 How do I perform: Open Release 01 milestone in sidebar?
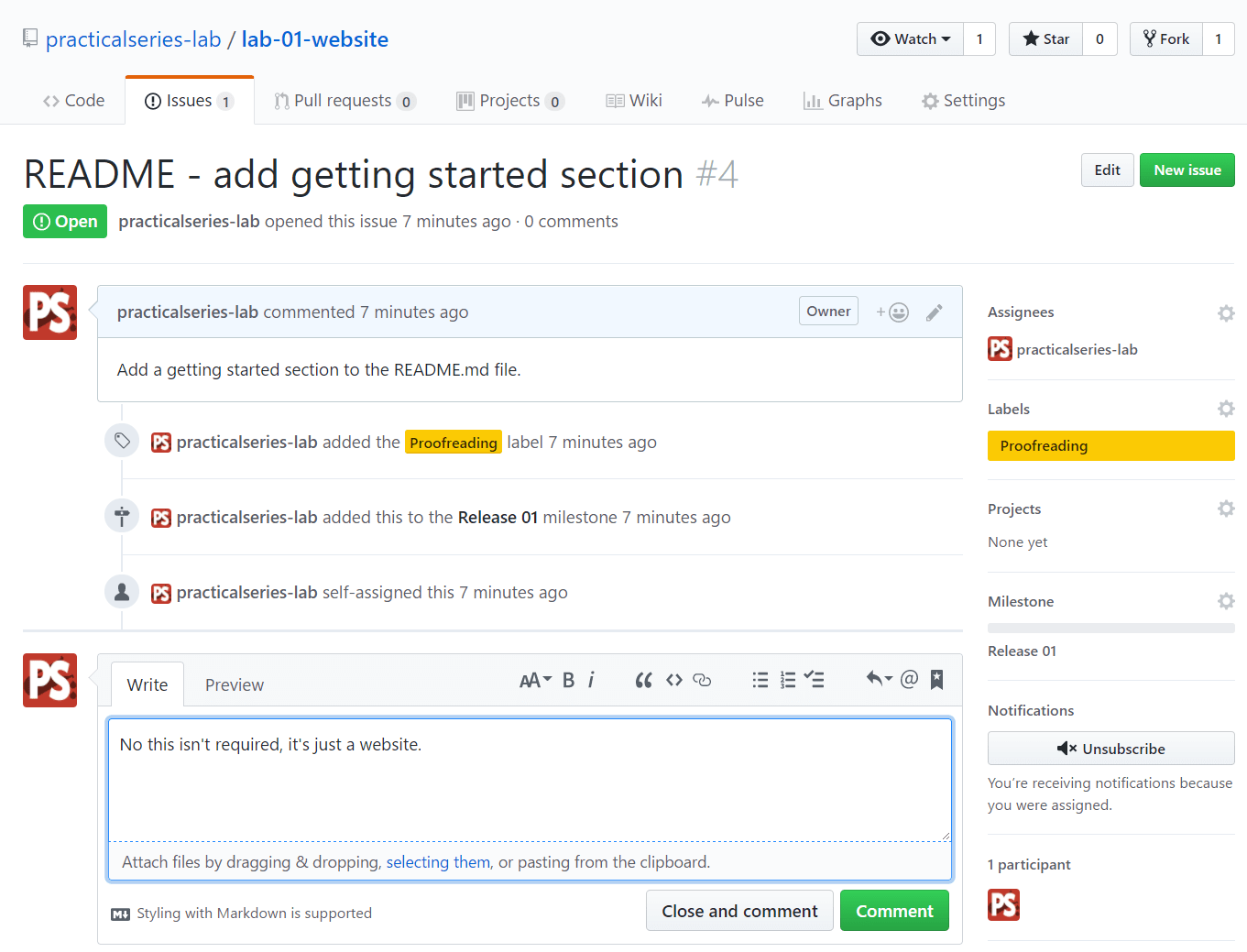(x=1022, y=651)
